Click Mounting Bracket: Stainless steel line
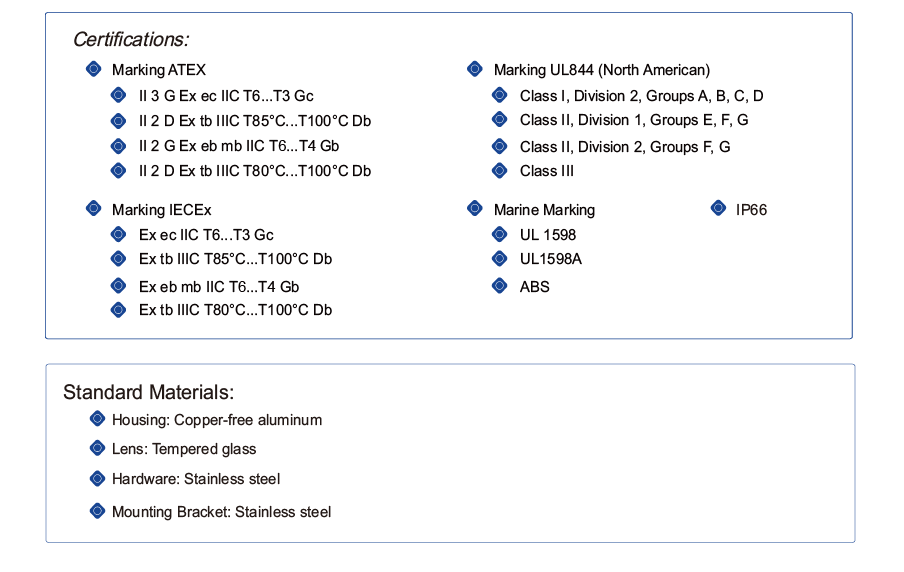The image size is (904, 572). pyautogui.click(x=221, y=512)
